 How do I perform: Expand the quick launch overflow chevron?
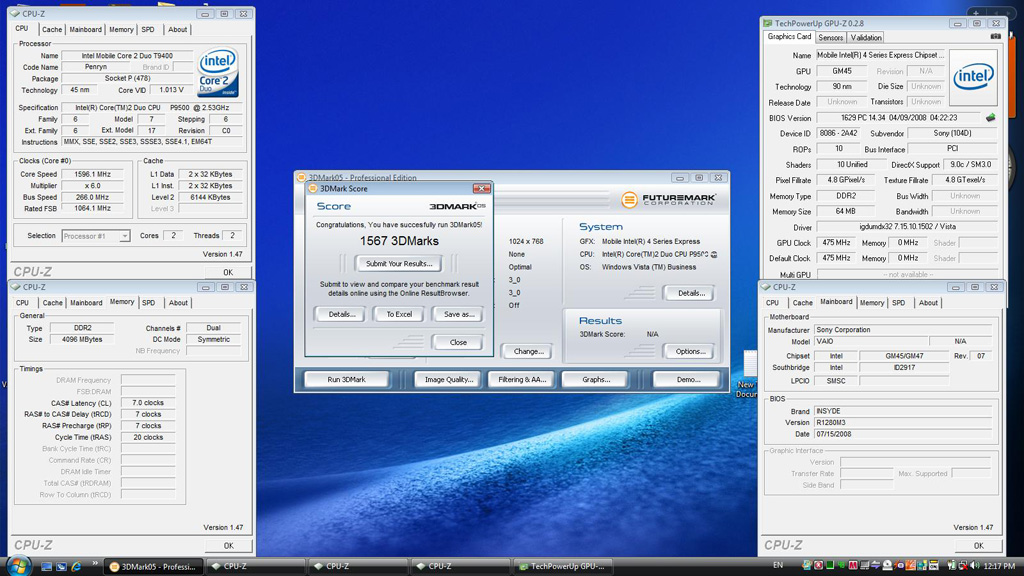tap(95, 563)
